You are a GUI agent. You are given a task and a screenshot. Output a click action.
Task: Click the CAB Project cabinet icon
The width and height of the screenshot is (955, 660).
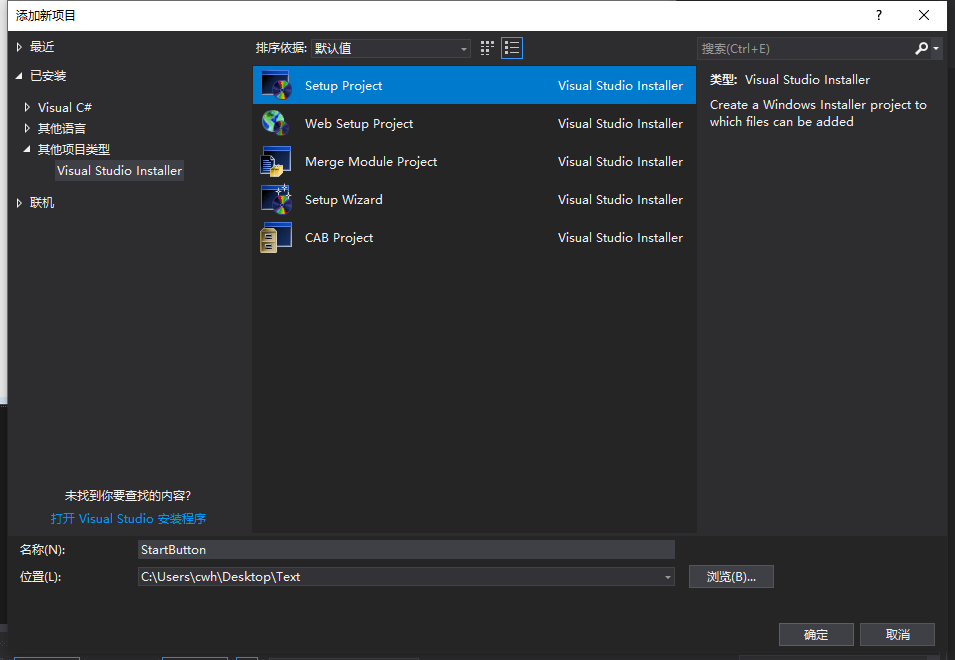click(x=275, y=237)
